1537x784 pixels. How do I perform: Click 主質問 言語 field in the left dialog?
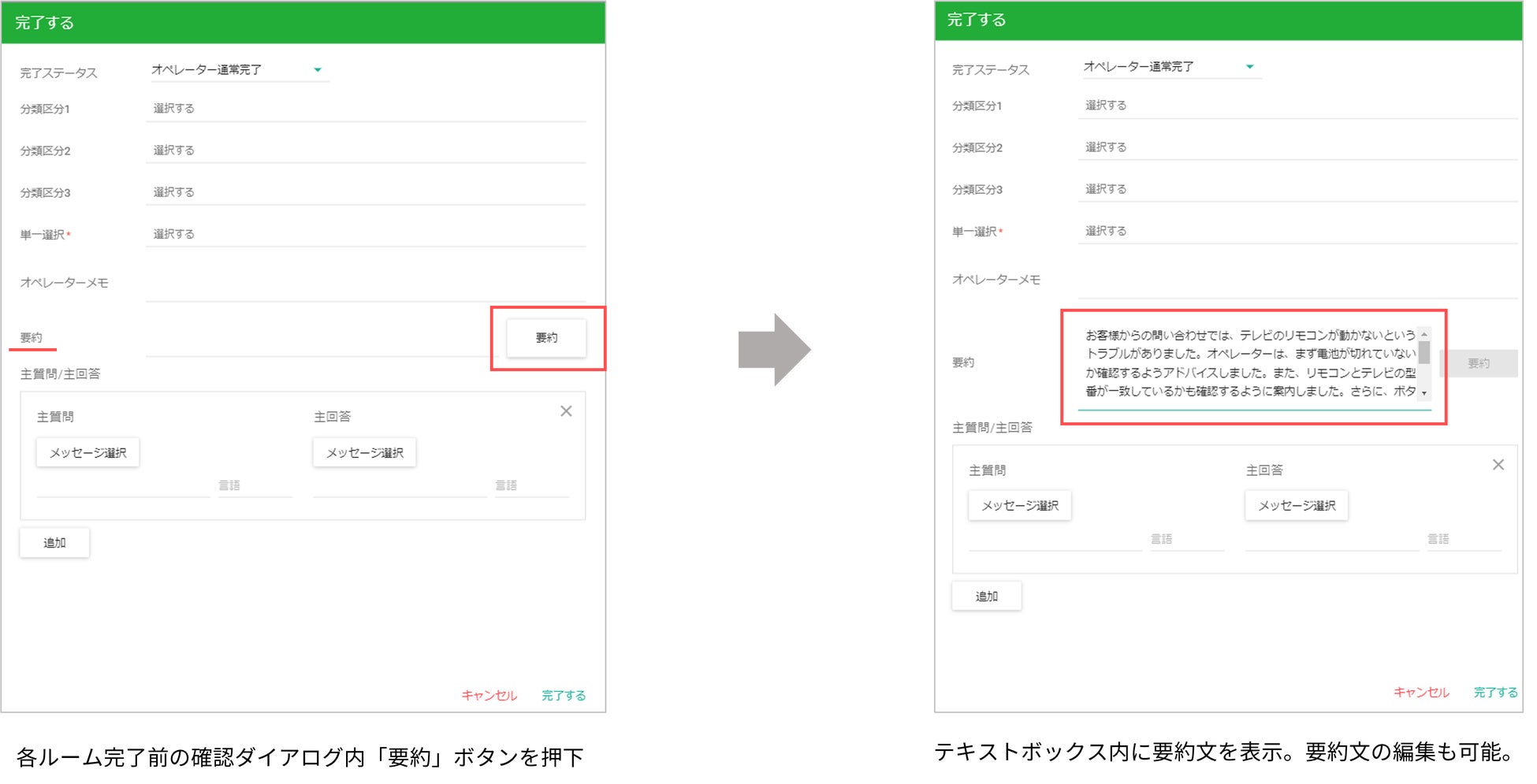tap(255, 486)
